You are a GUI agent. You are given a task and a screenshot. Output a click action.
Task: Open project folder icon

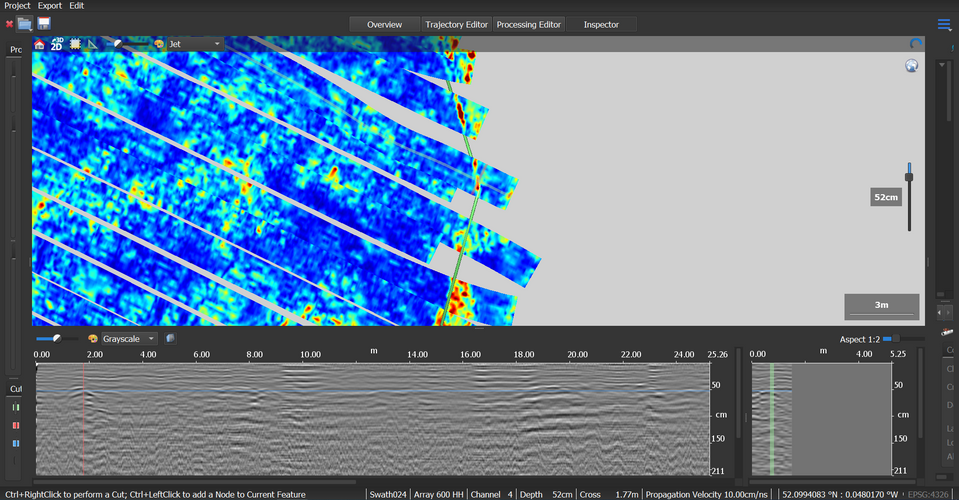[25, 23]
